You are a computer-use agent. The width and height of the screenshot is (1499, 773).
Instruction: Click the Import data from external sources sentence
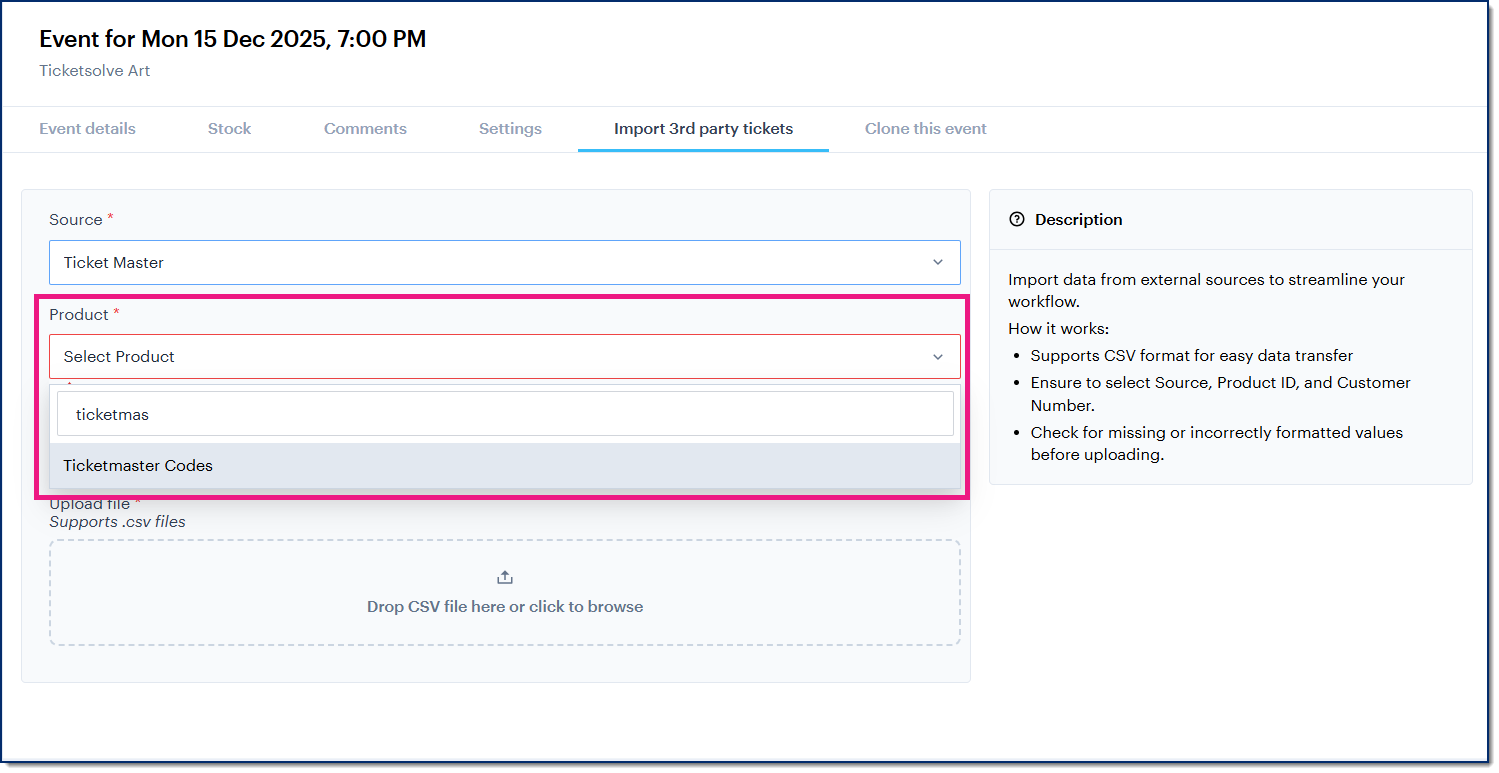click(1206, 291)
